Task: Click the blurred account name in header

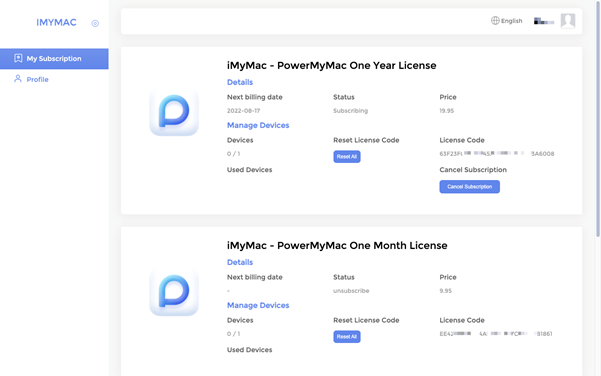Action: (544, 21)
